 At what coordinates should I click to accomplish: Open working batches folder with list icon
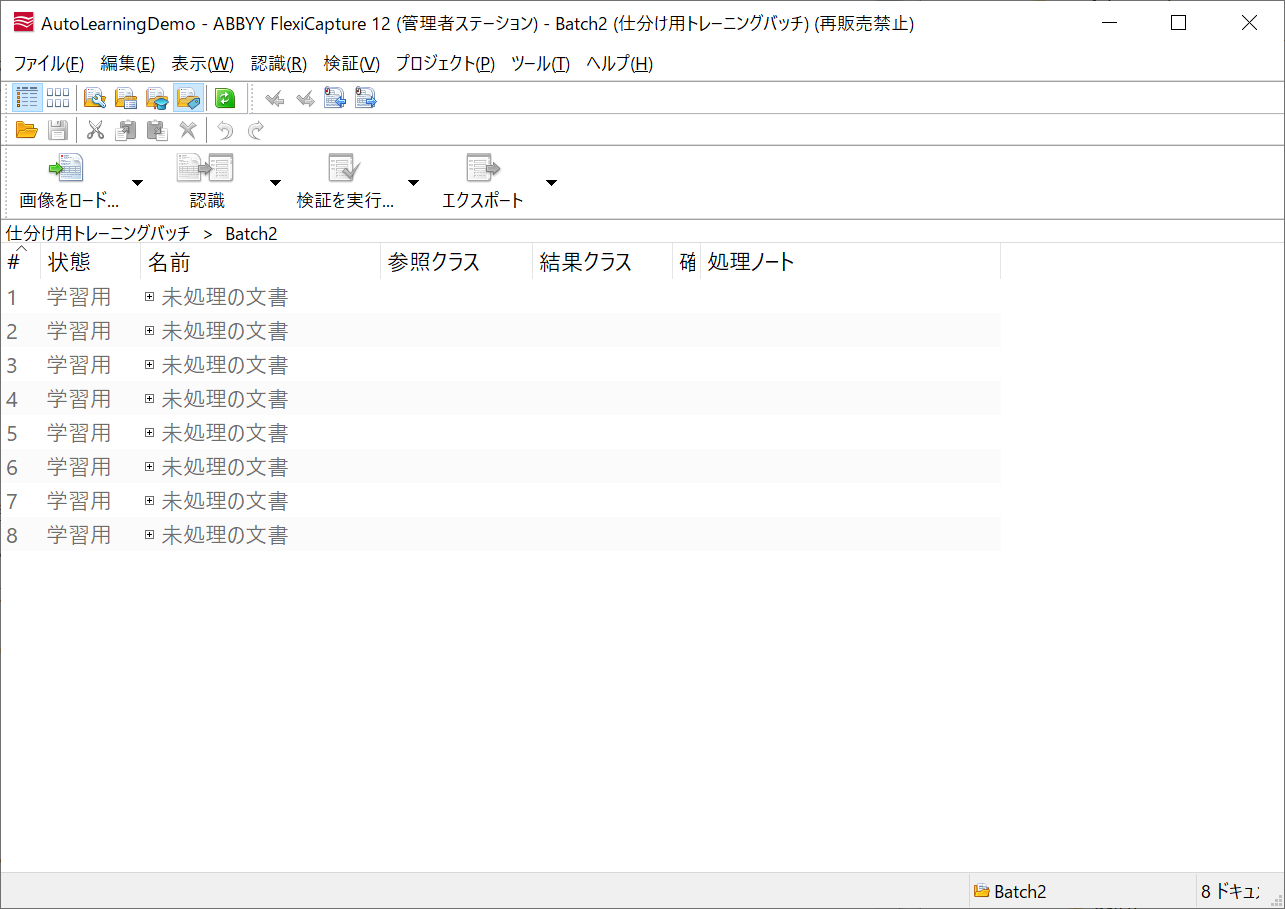click(x=126, y=98)
